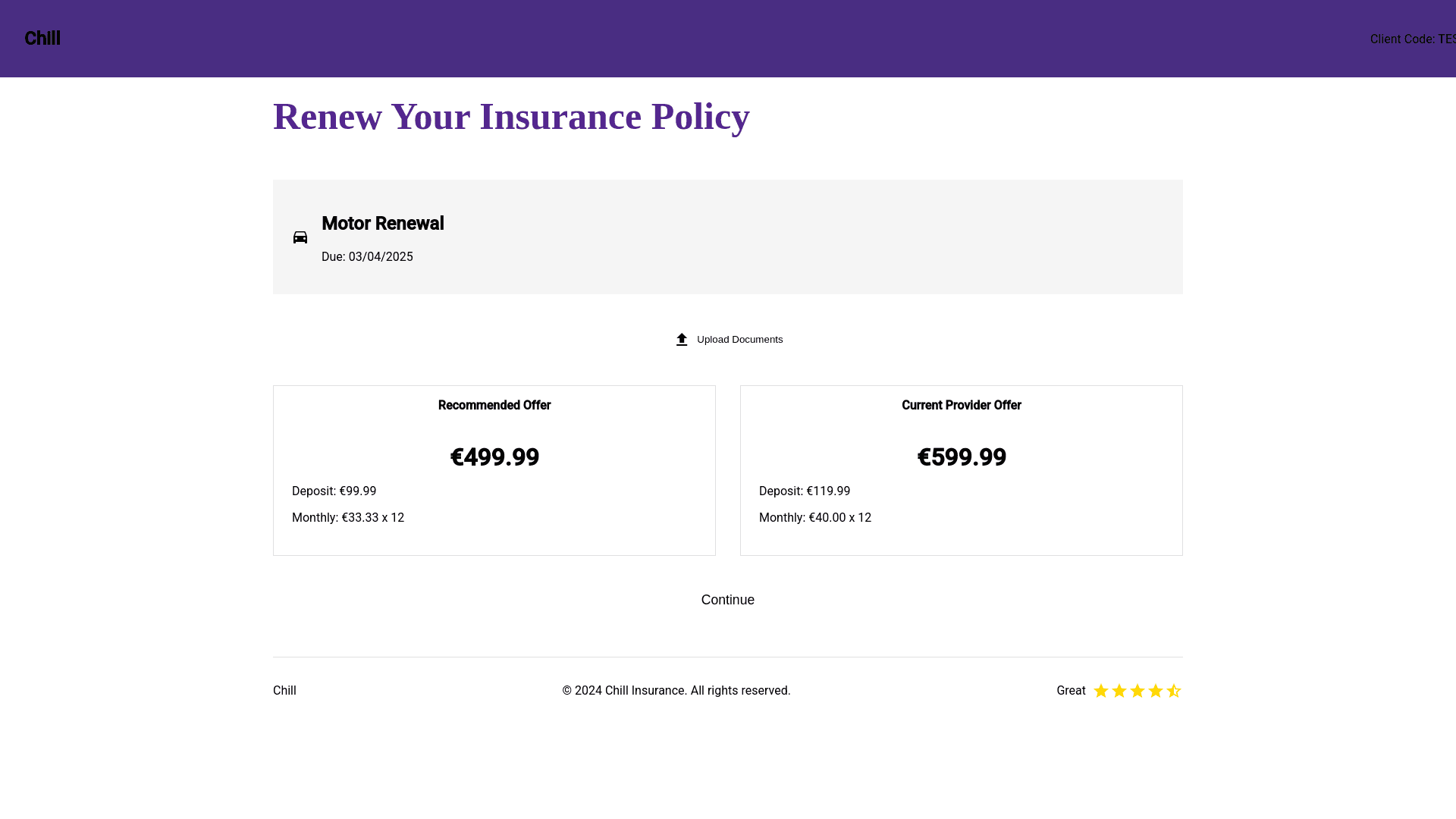Click the first gold rating star
This screenshot has height=819, width=1456.
pos(1101,691)
